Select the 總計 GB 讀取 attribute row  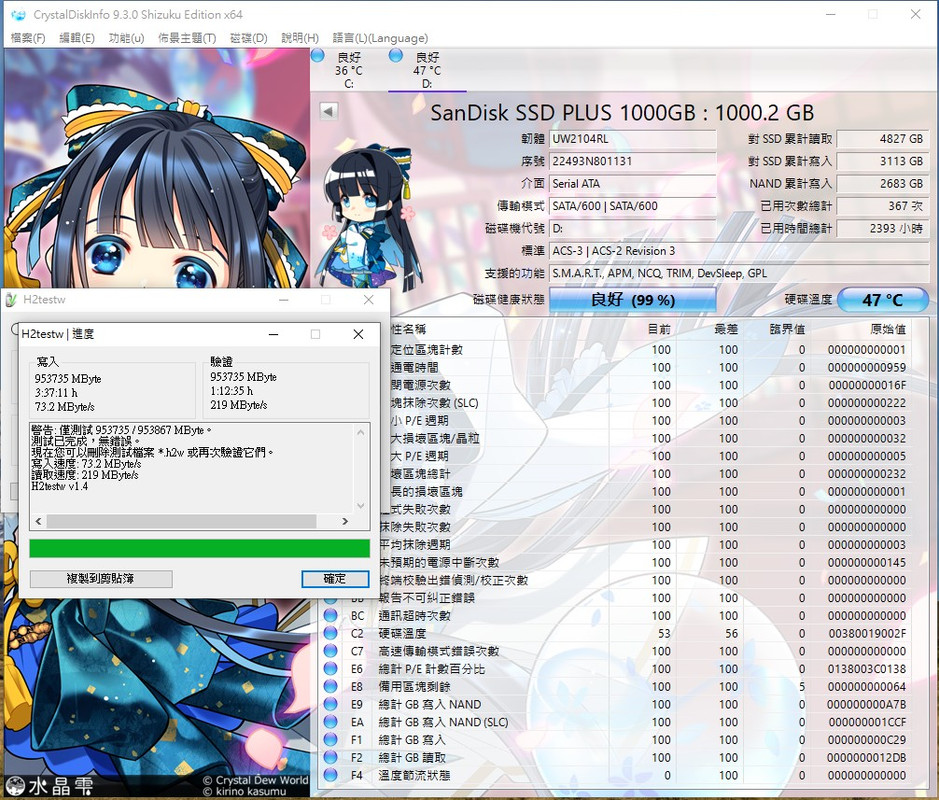(x=615, y=757)
